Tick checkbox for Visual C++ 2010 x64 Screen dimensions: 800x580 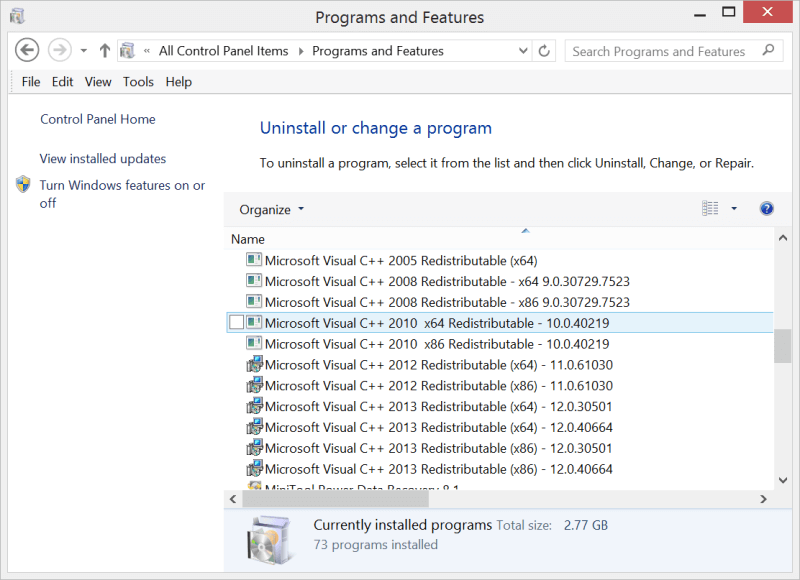tap(236, 322)
